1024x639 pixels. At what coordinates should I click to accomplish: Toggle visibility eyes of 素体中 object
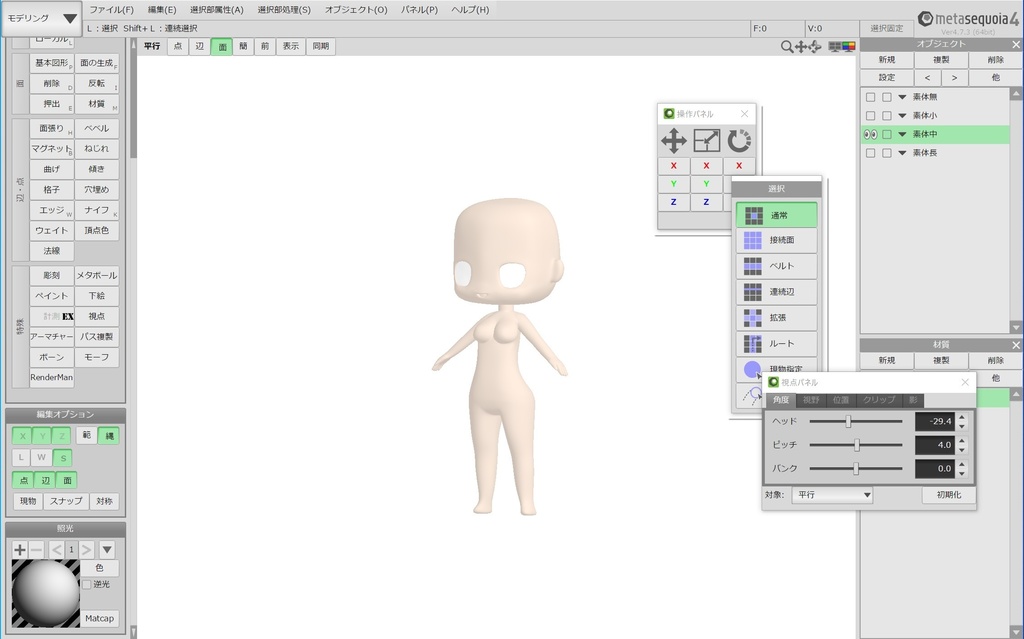(x=871, y=135)
